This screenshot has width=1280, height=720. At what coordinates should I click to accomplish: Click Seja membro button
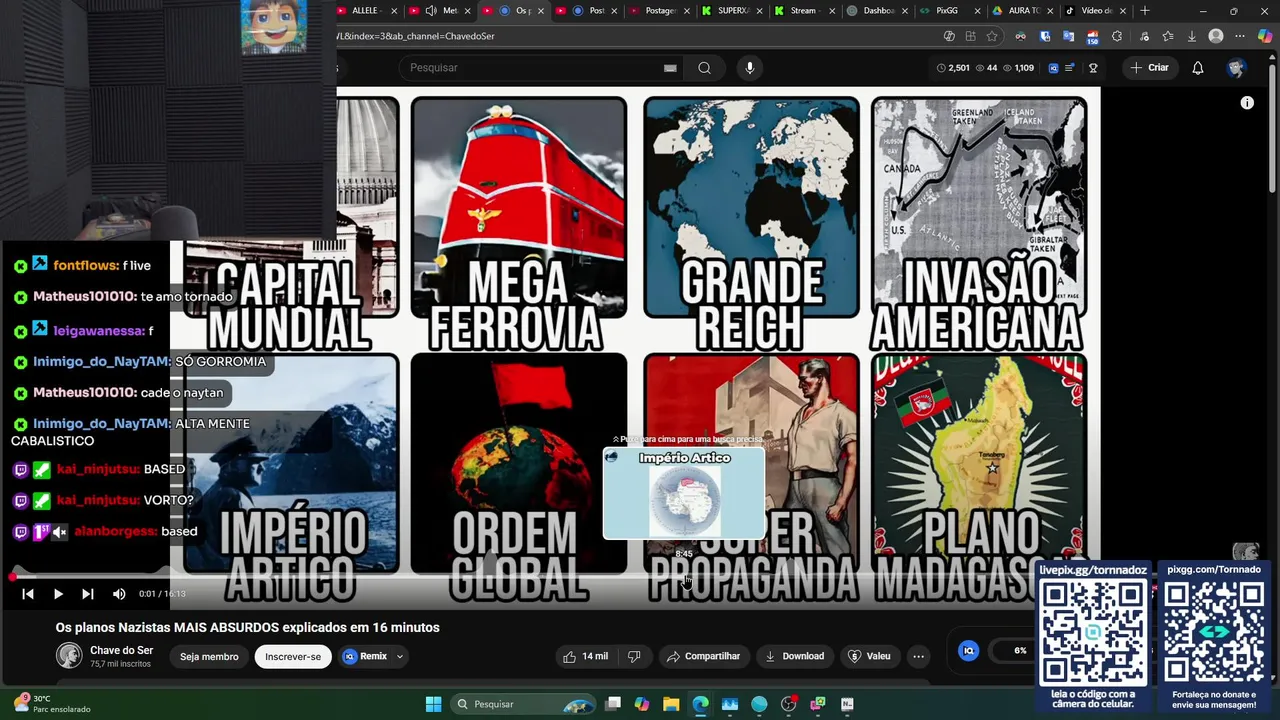tap(209, 656)
